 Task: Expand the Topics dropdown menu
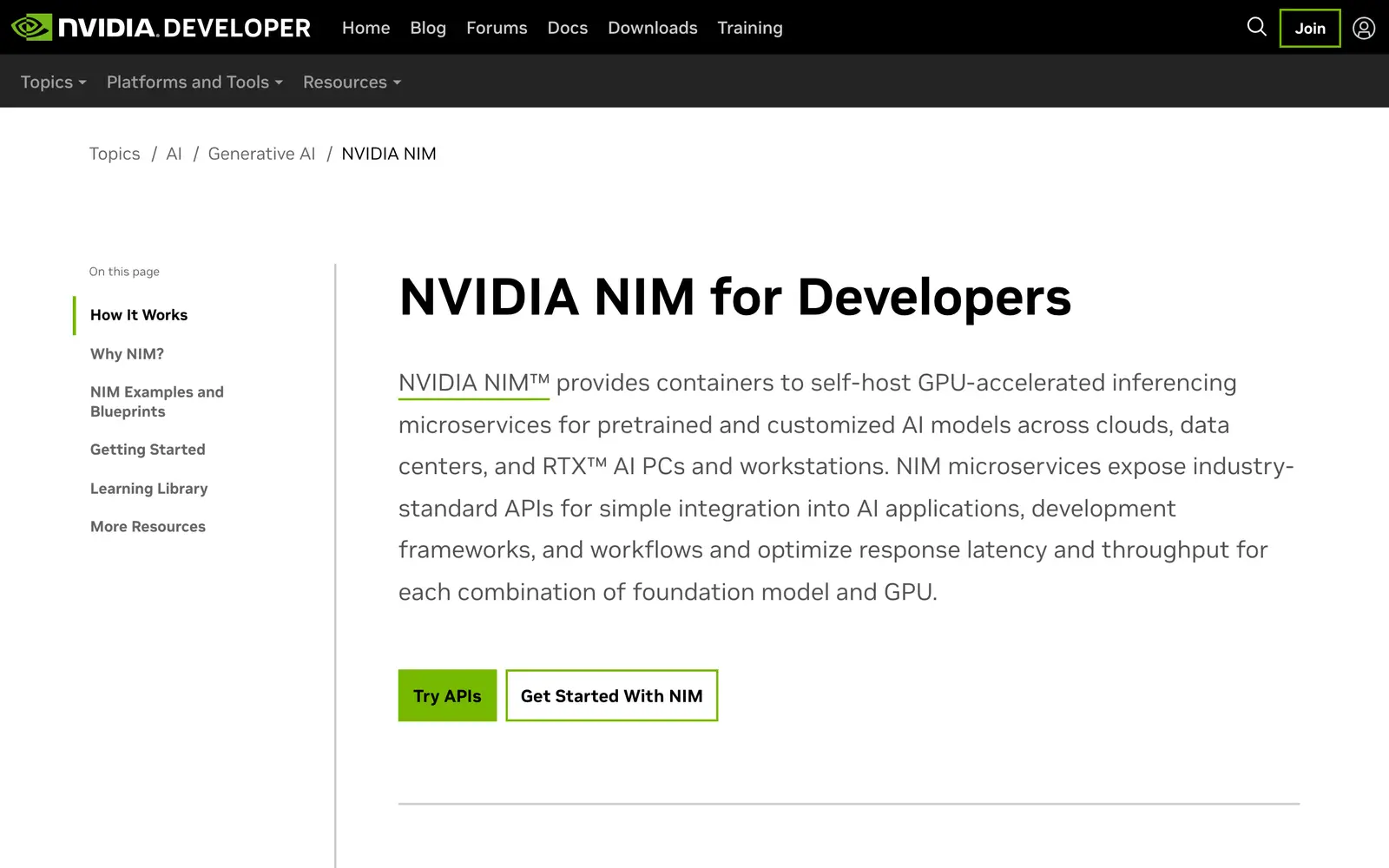(54, 82)
